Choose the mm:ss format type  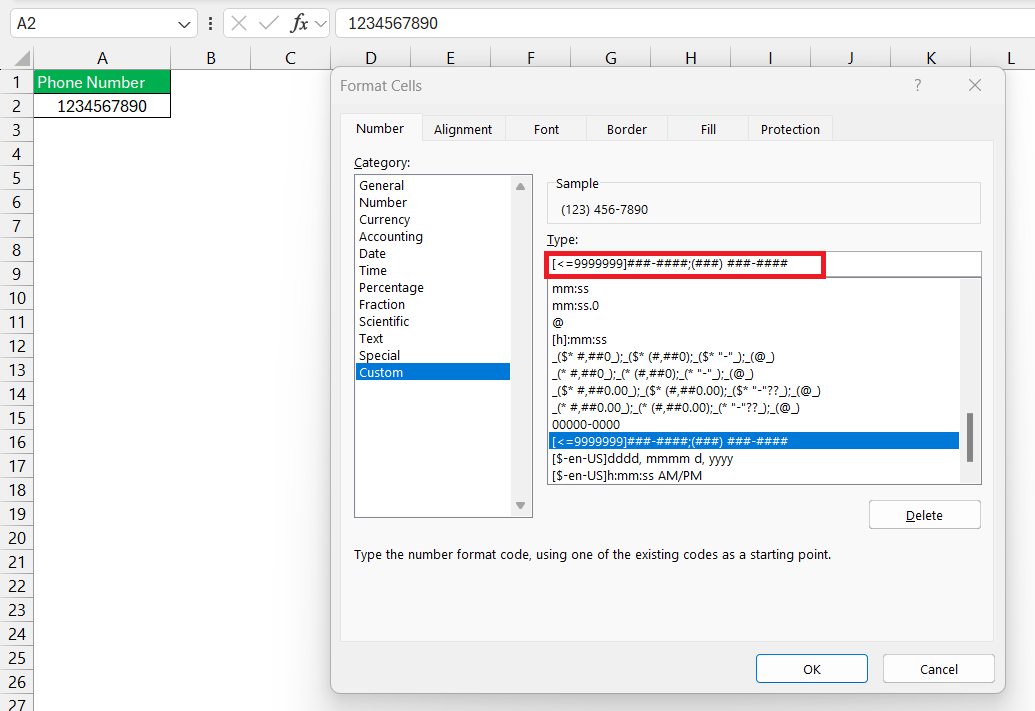click(x=754, y=288)
